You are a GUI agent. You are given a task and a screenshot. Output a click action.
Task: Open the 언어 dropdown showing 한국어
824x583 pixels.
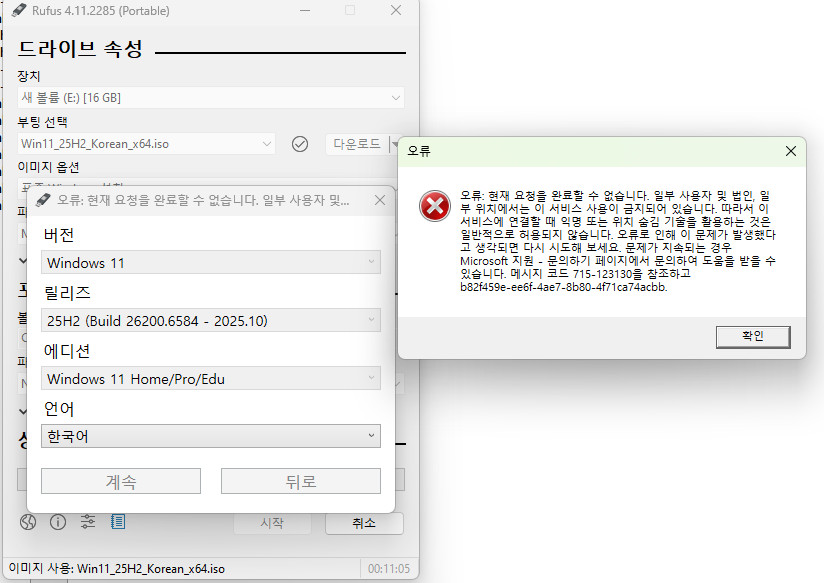coord(210,436)
